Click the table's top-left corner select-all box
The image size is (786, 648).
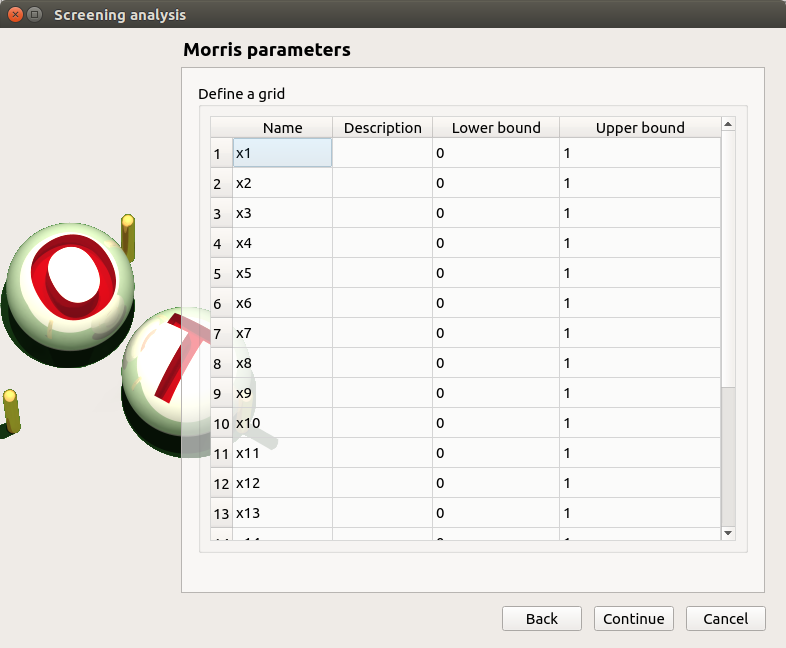221,128
